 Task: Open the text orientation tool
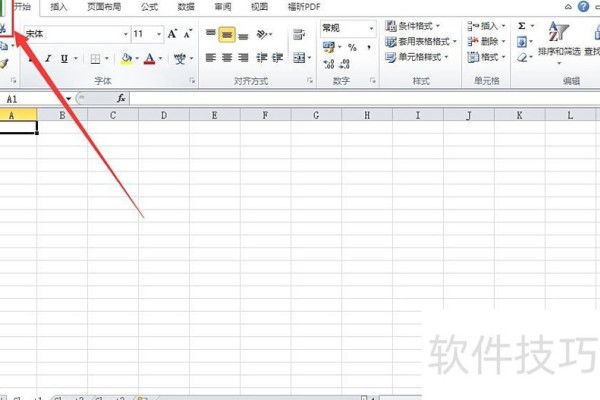(263, 34)
